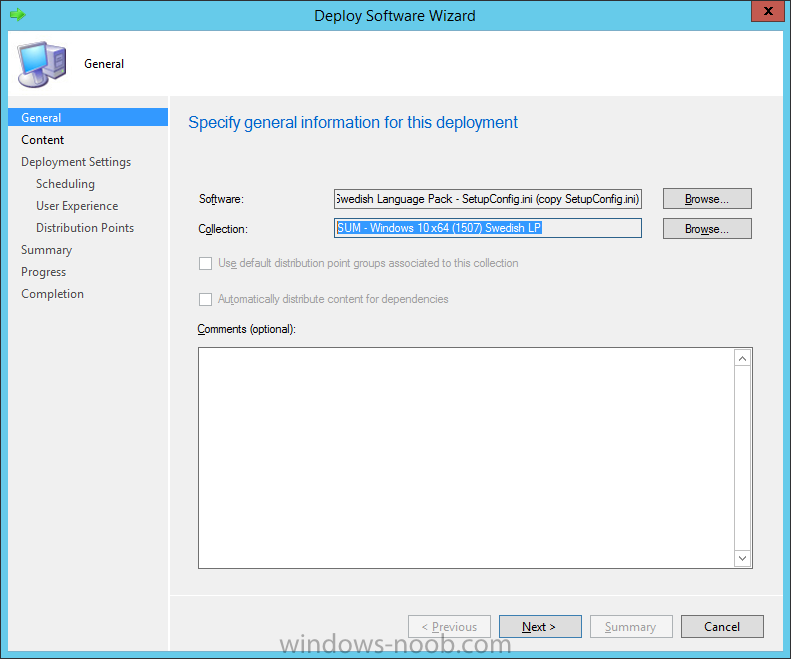Open the User Experience step
This screenshot has width=791, height=659.
click(x=77, y=206)
